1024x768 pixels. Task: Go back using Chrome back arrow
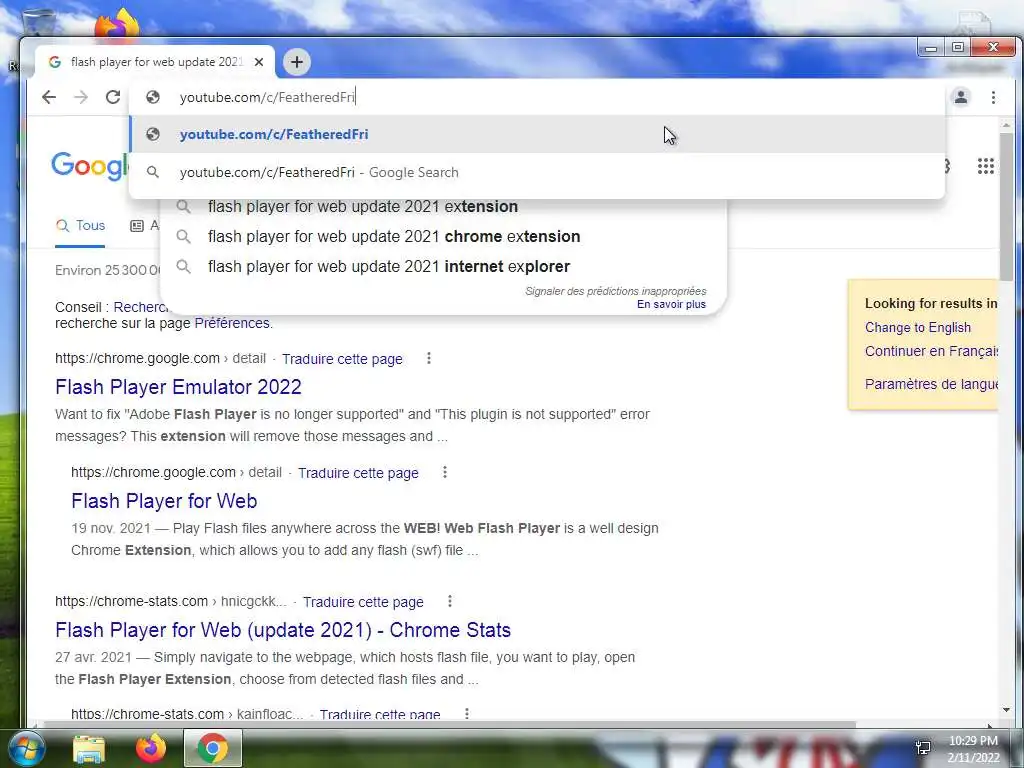(49, 97)
